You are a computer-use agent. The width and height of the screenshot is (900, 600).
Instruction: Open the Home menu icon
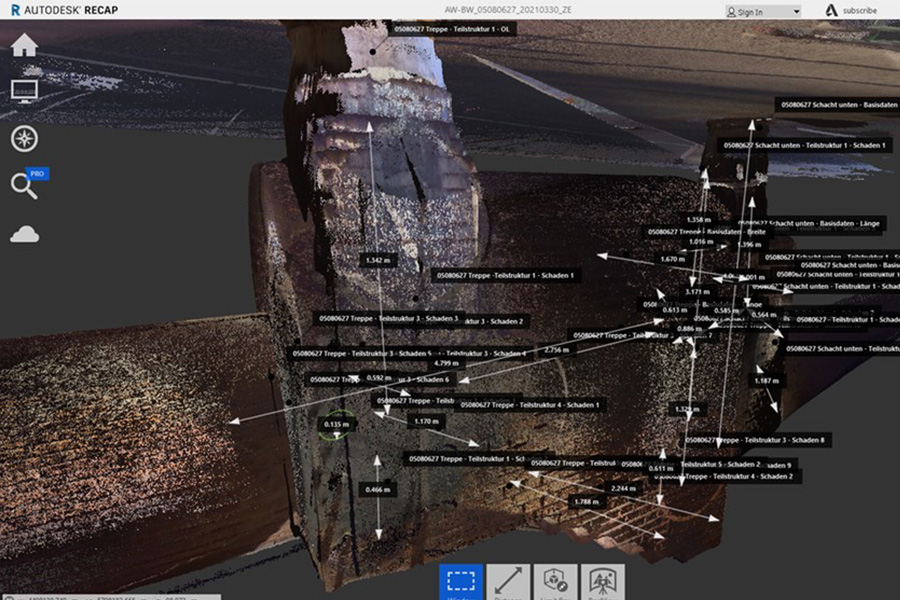click(x=24, y=46)
